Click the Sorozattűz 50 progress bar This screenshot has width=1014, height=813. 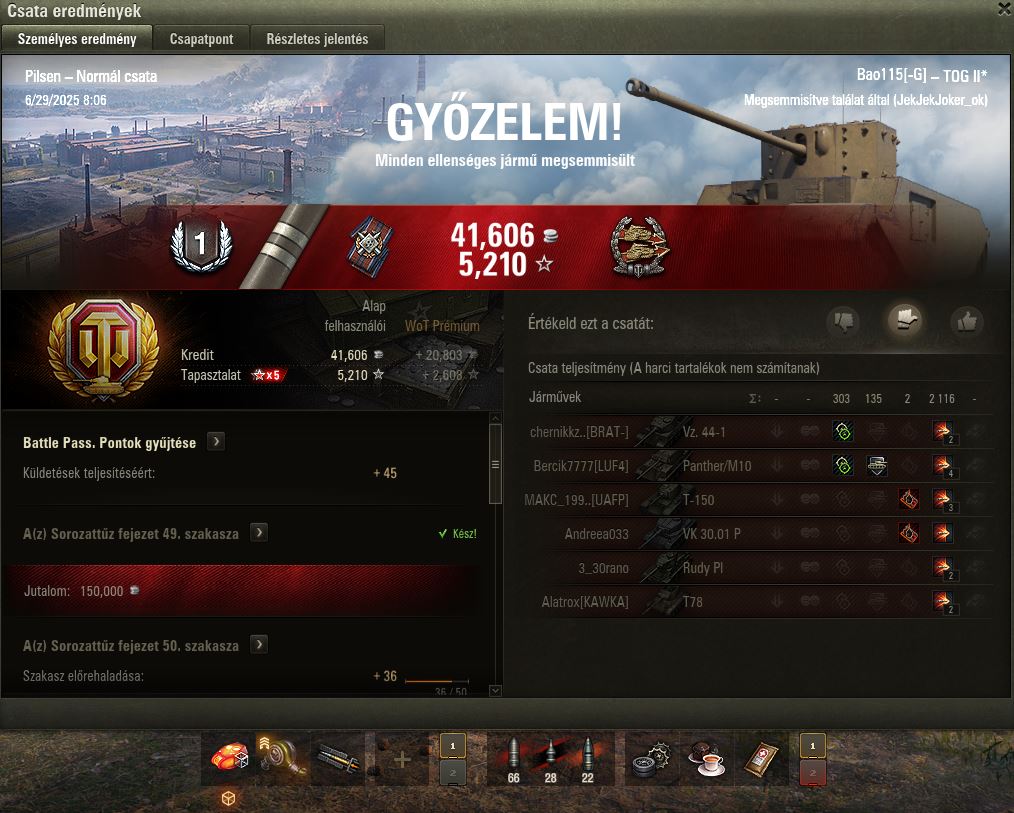tap(437, 681)
